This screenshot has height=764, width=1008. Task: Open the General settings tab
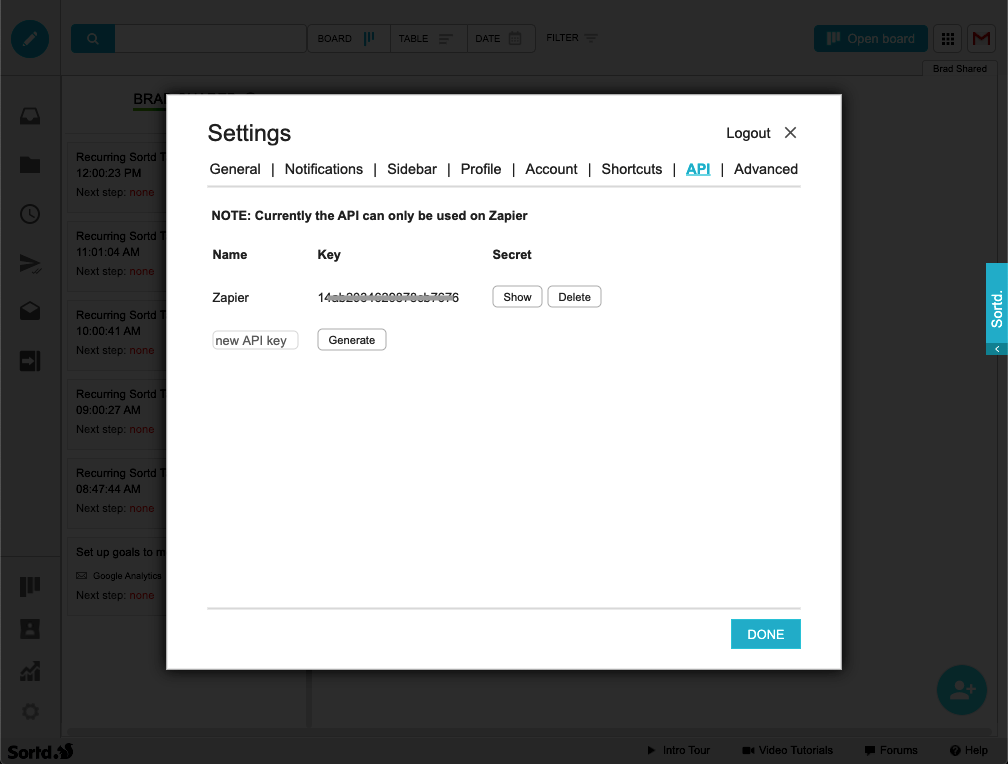click(235, 169)
